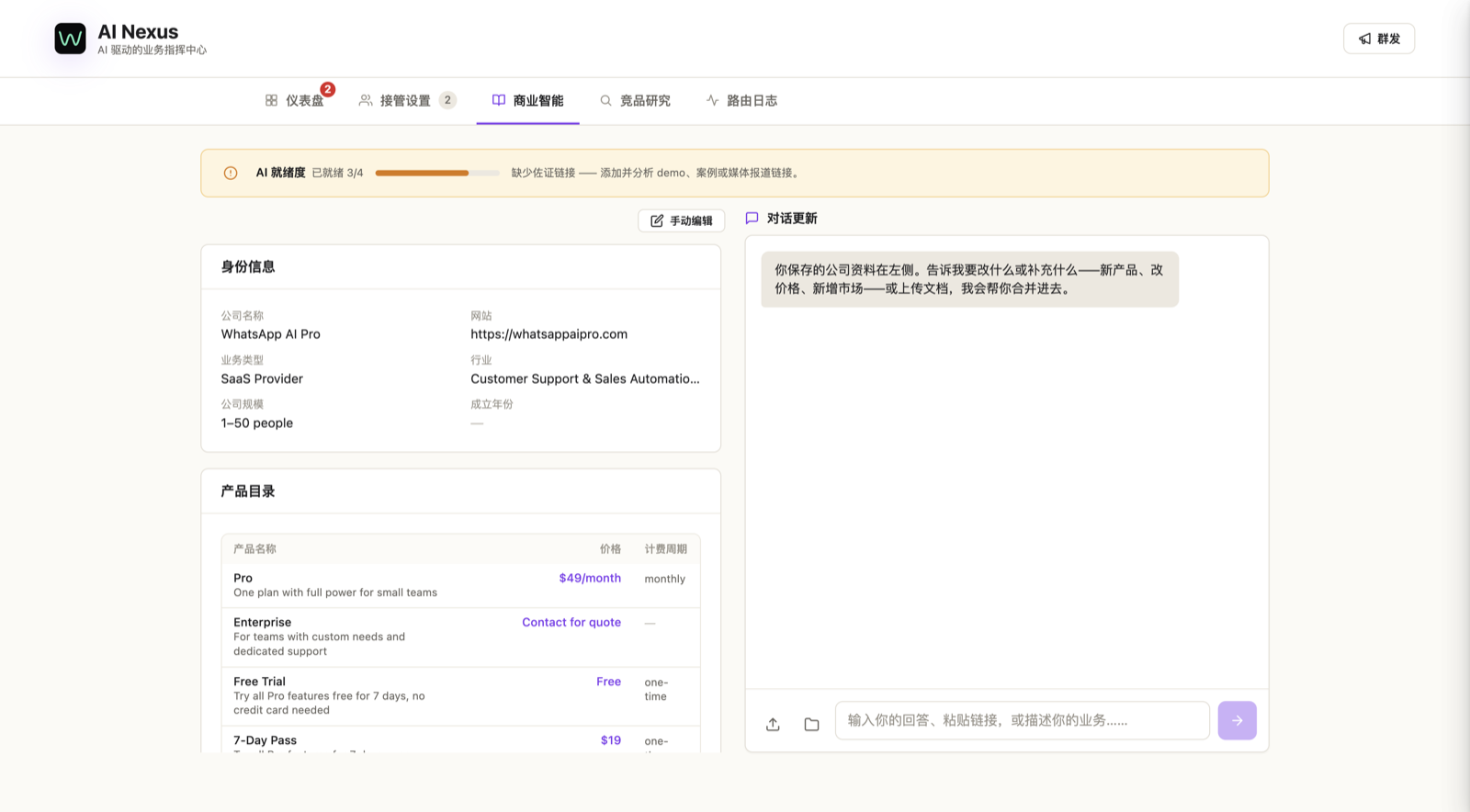This screenshot has height=812, width=1470.
Task: Click the magnifier icon of the 竞品研究 tab
Action: tap(605, 100)
